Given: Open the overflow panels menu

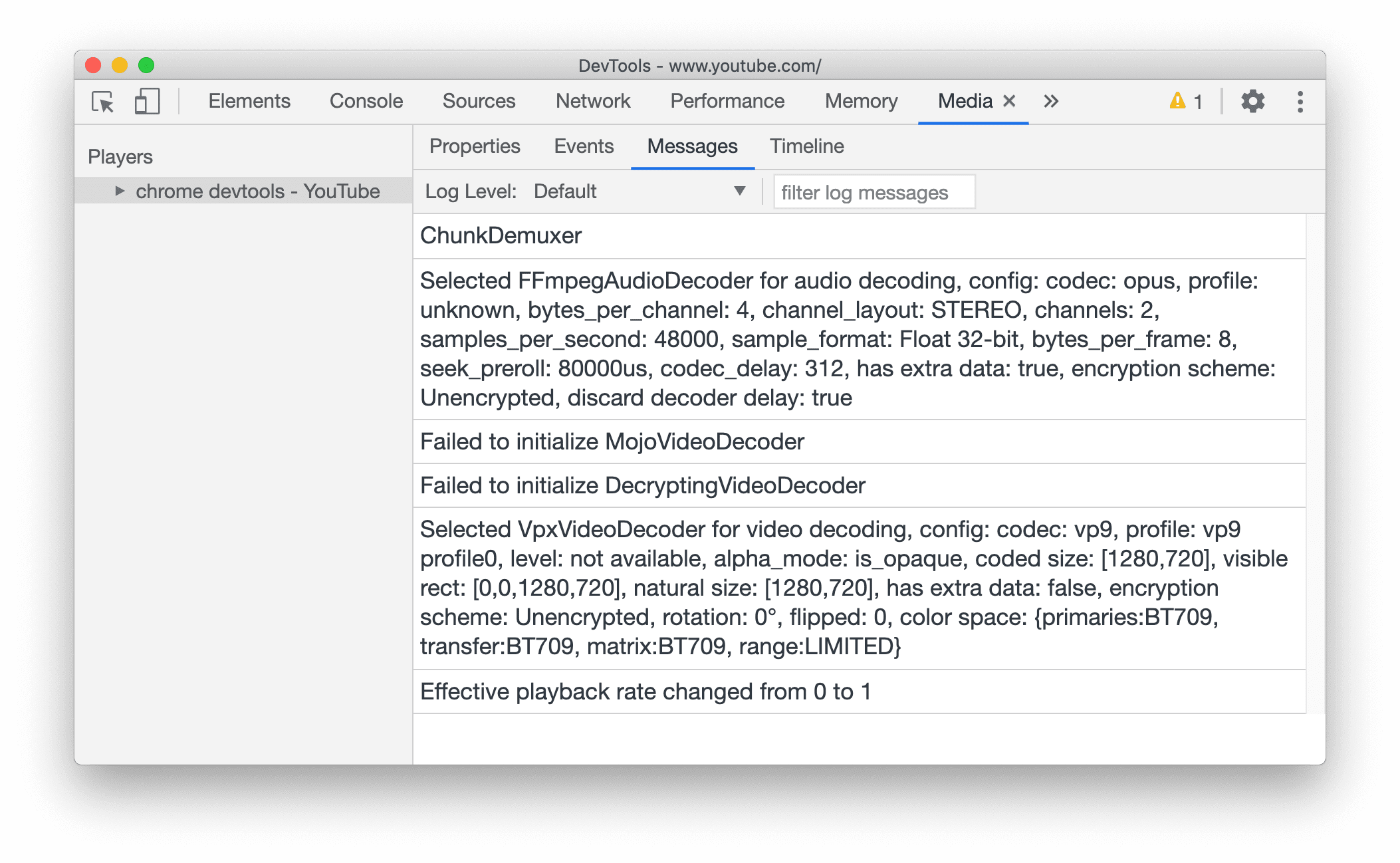Looking at the screenshot, I should (x=1051, y=101).
